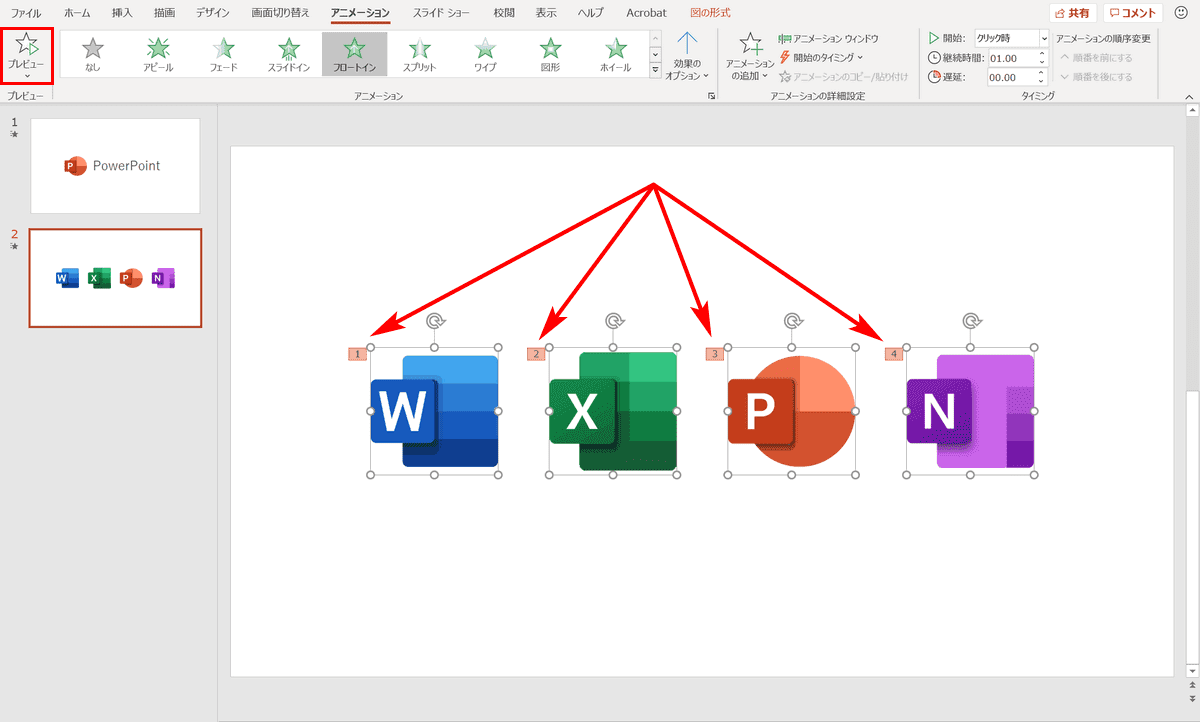
Task: Open 効果のオプション dropdown
Action: pyautogui.click(x=686, y=56)
